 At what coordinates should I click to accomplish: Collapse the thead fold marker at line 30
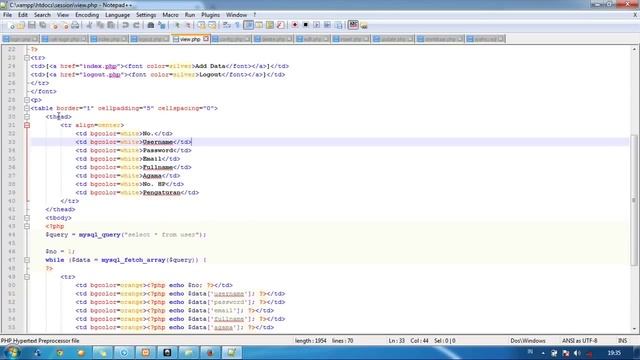pyautogui.click(x=27, y=117)
